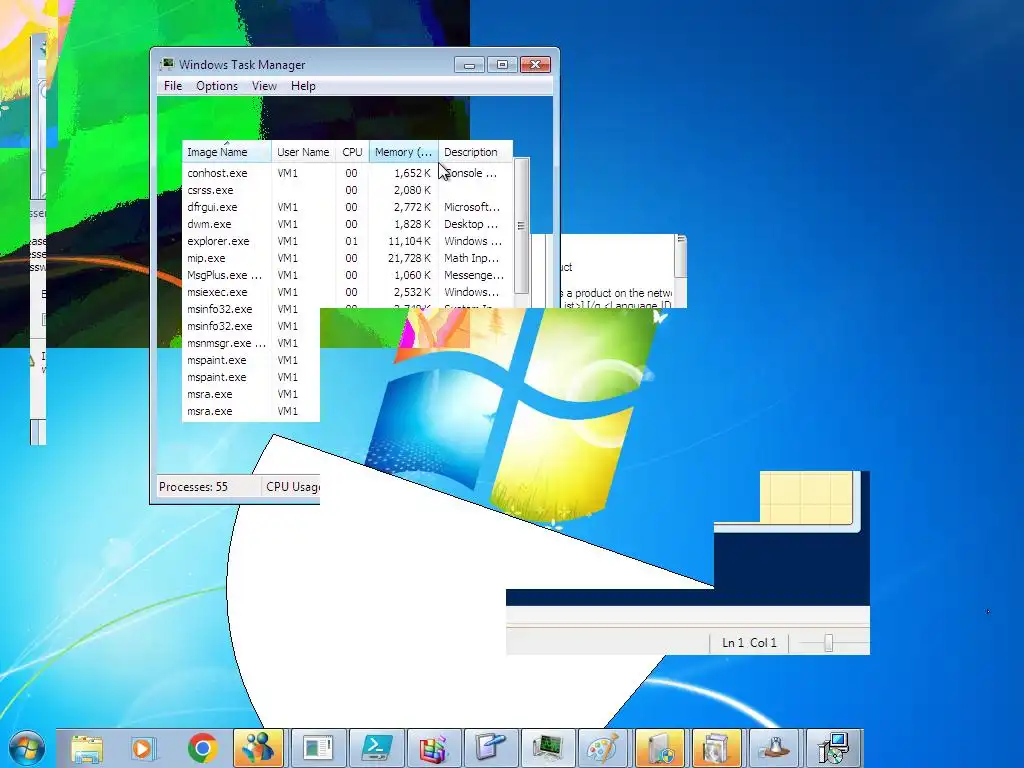Image resolution: width=1024 pixels, height=768 pixels.
Task: Select the MsgPlus.exe process row
Action: pyautogui.click(x=347, y=275)
